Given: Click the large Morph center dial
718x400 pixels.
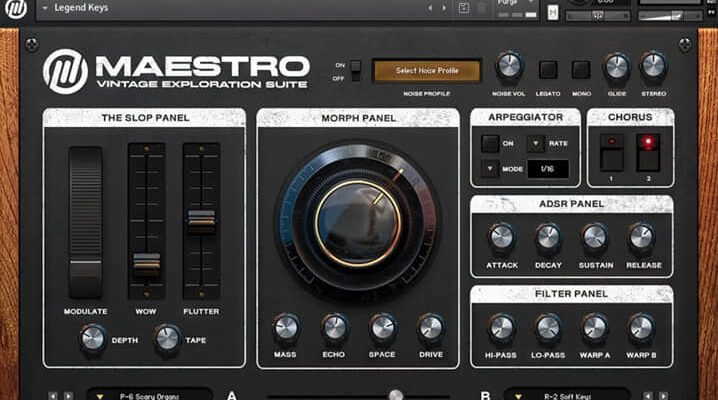Looking at the screenshot, I should point(358,221).
